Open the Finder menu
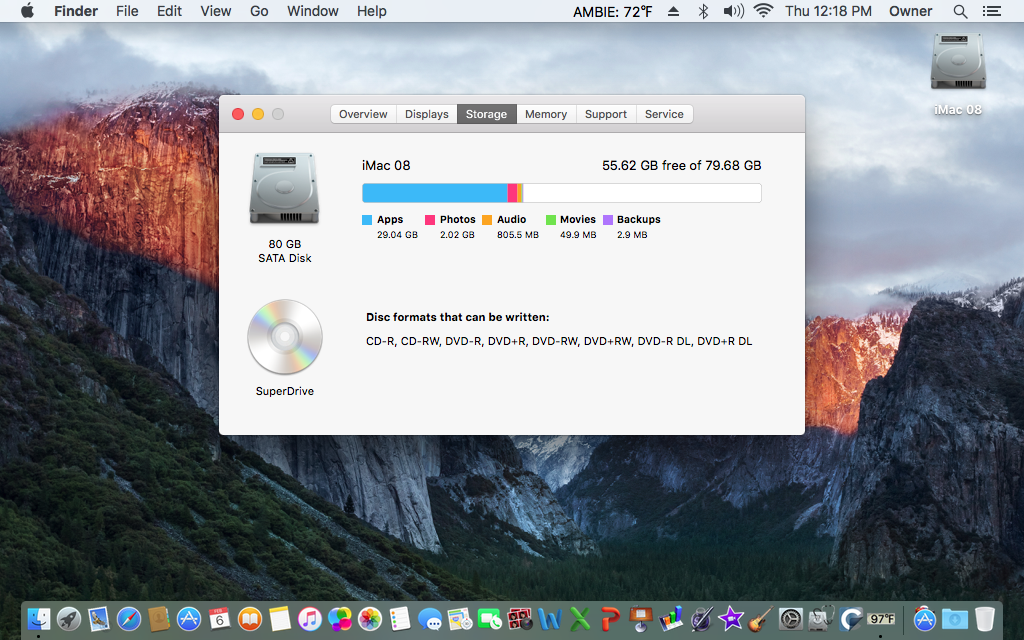This screenshot has height=640, width=1024. pyautogui.click(x=76, y=11)
